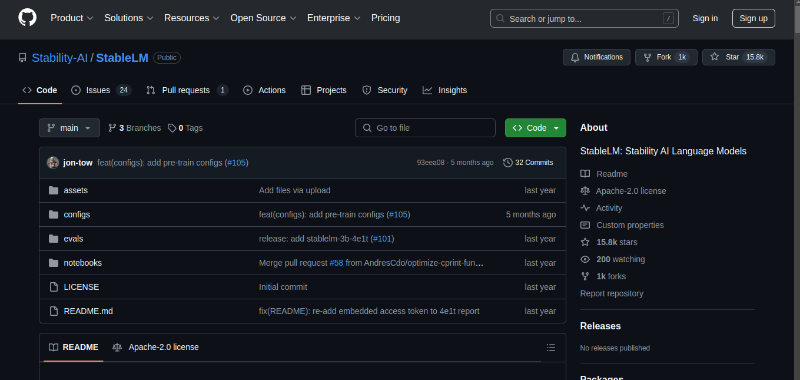Screen dimensions: 800x380
Task: Open the Insights tab
Action: pyautogui.click(x=444, y=90)
